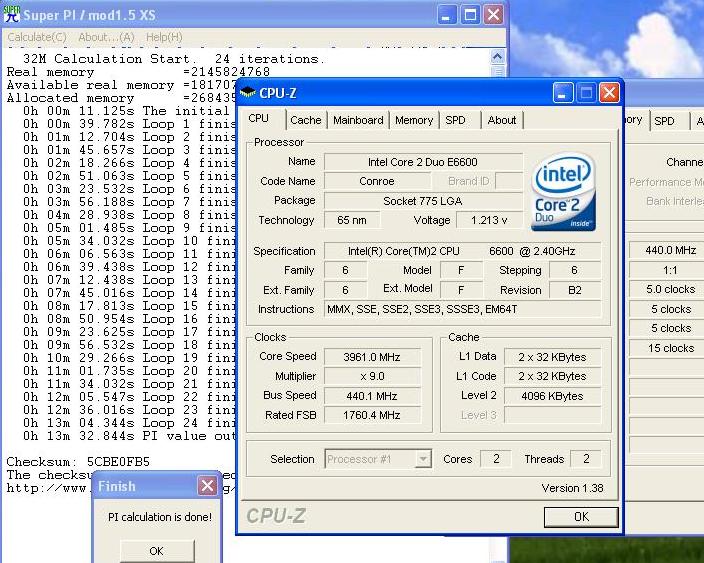
Task: Click the Cores count field
Action: [x=496, y=458]
